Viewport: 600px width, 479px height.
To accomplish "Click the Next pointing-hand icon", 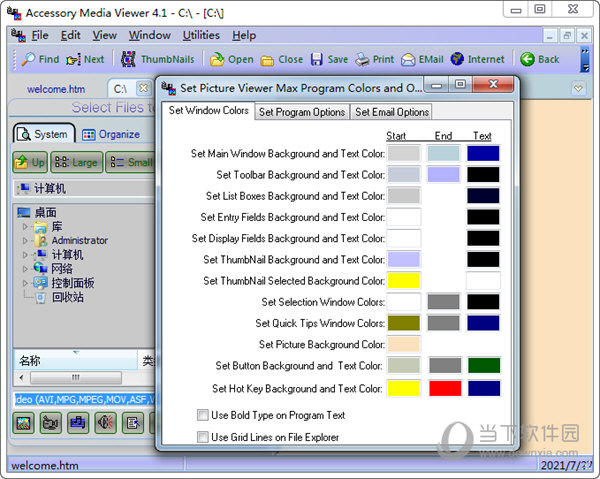I will 73,60.
